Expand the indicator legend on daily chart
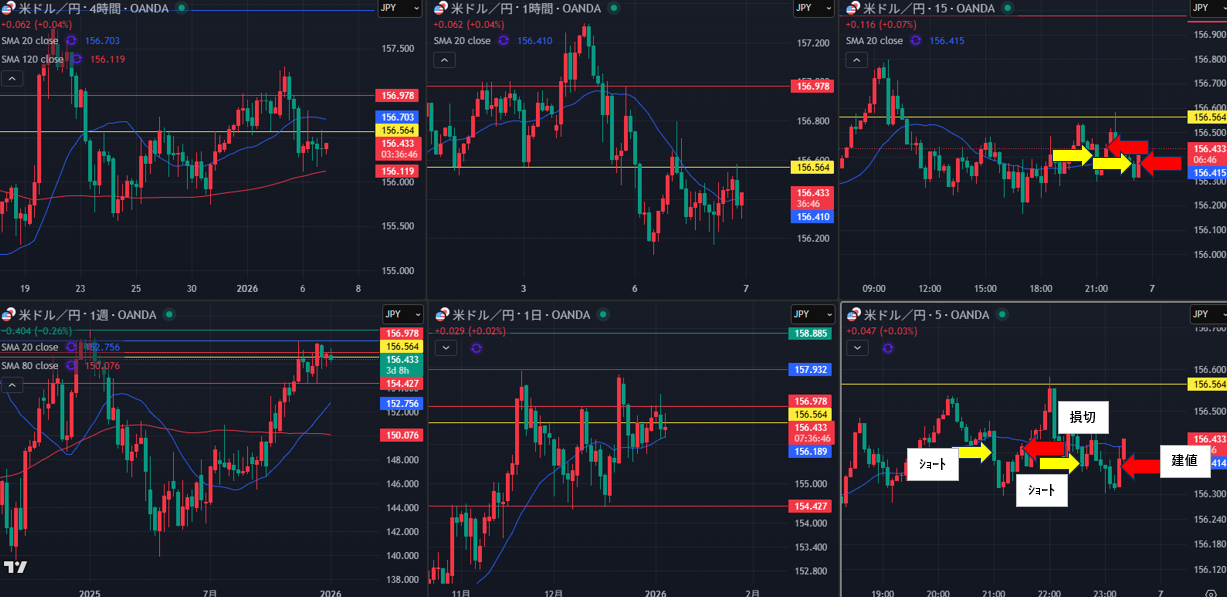This screenshot has height=597, width=1227. point(444,348)
